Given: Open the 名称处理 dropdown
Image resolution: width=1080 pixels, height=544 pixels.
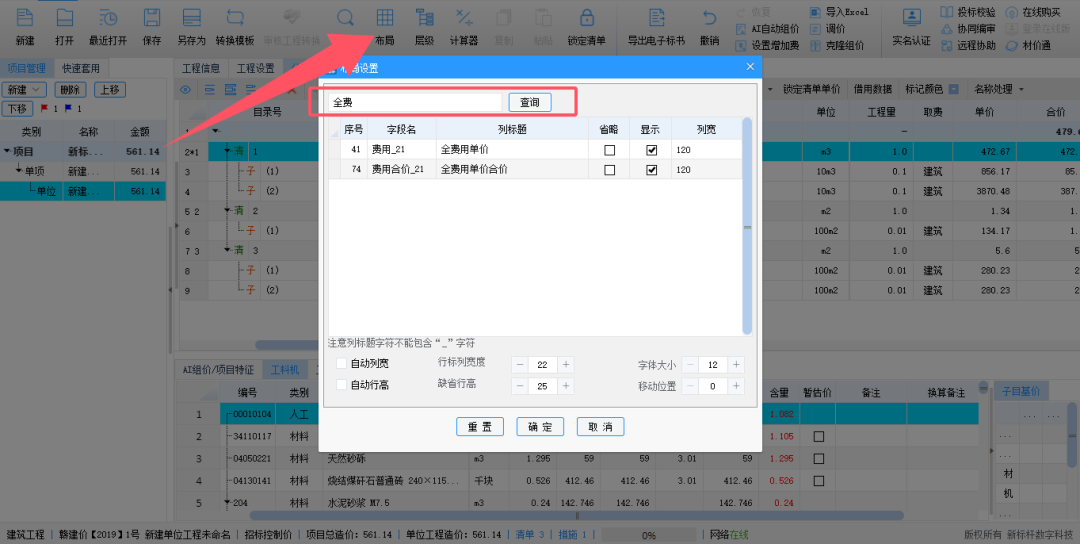Looking at the screenshot, I should pyautogui.click(x=997, y=89).
